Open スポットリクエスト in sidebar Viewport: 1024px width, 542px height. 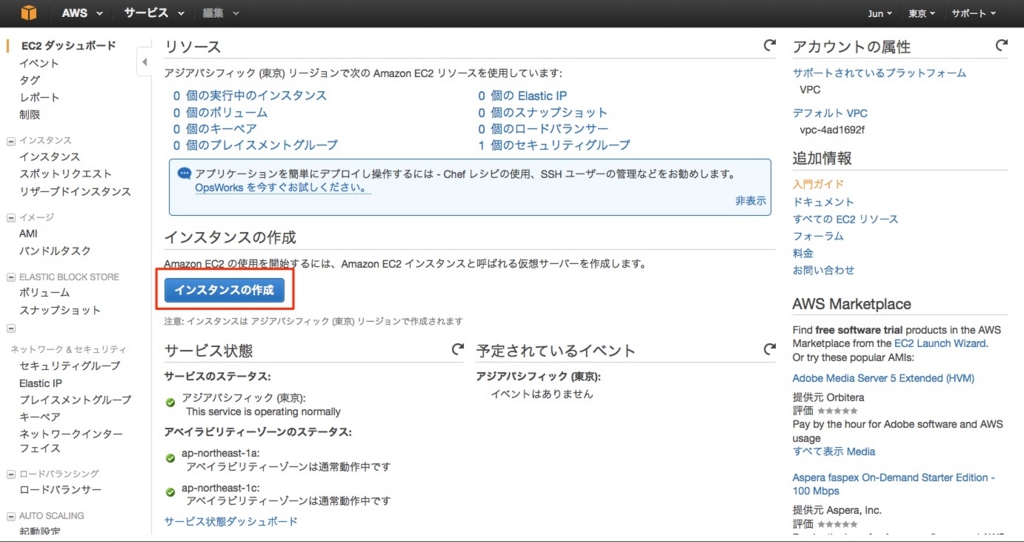coord(65,174)
